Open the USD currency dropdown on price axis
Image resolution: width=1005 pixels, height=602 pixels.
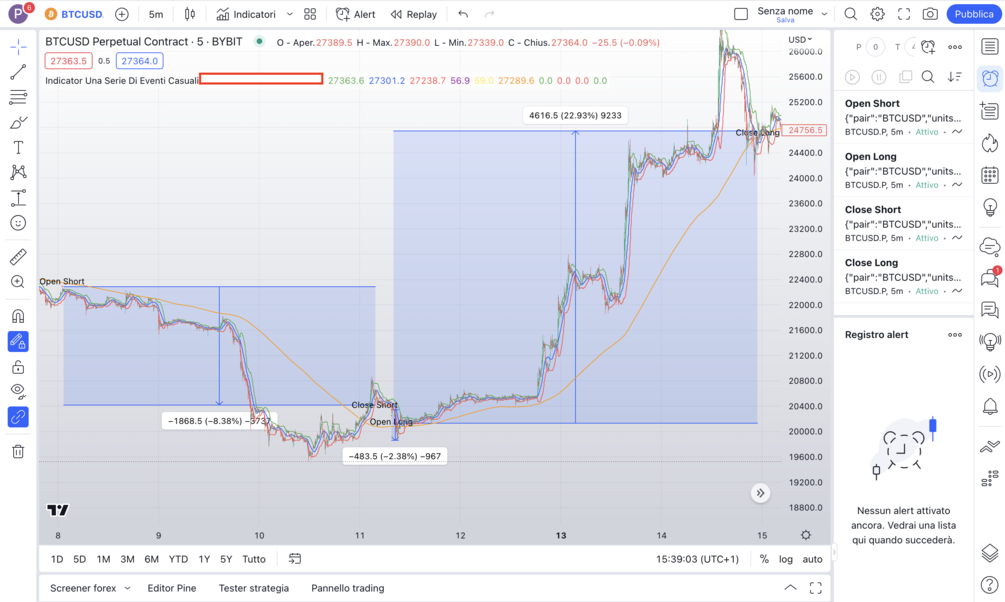[x=800, y=40]
